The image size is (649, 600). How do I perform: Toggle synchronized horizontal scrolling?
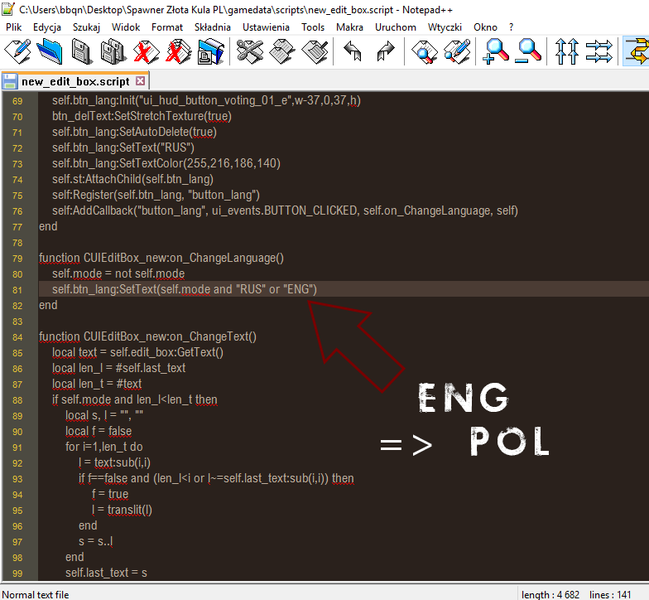click(x=599, y=51)
